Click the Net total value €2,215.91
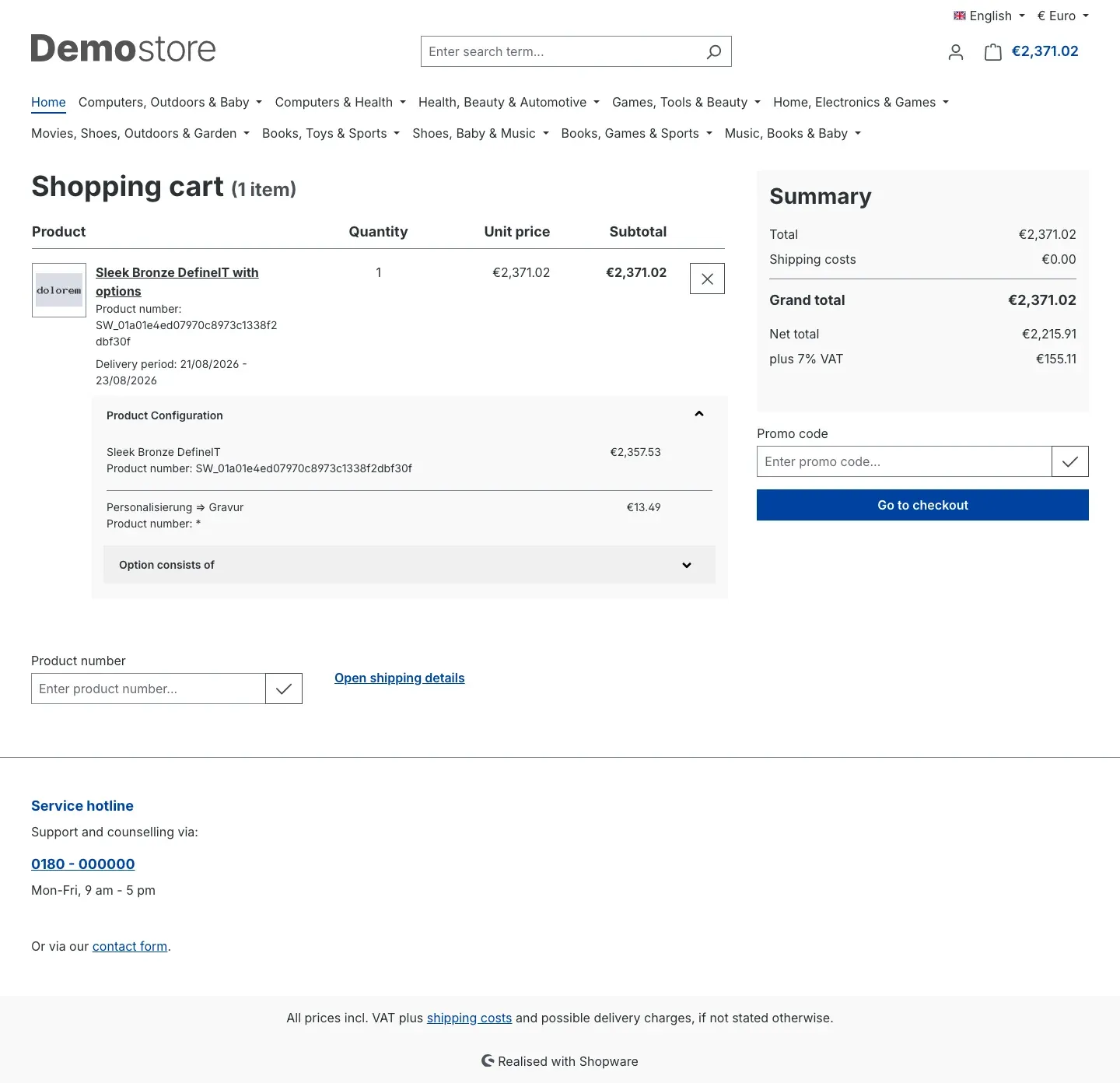 pos(1049,334)
